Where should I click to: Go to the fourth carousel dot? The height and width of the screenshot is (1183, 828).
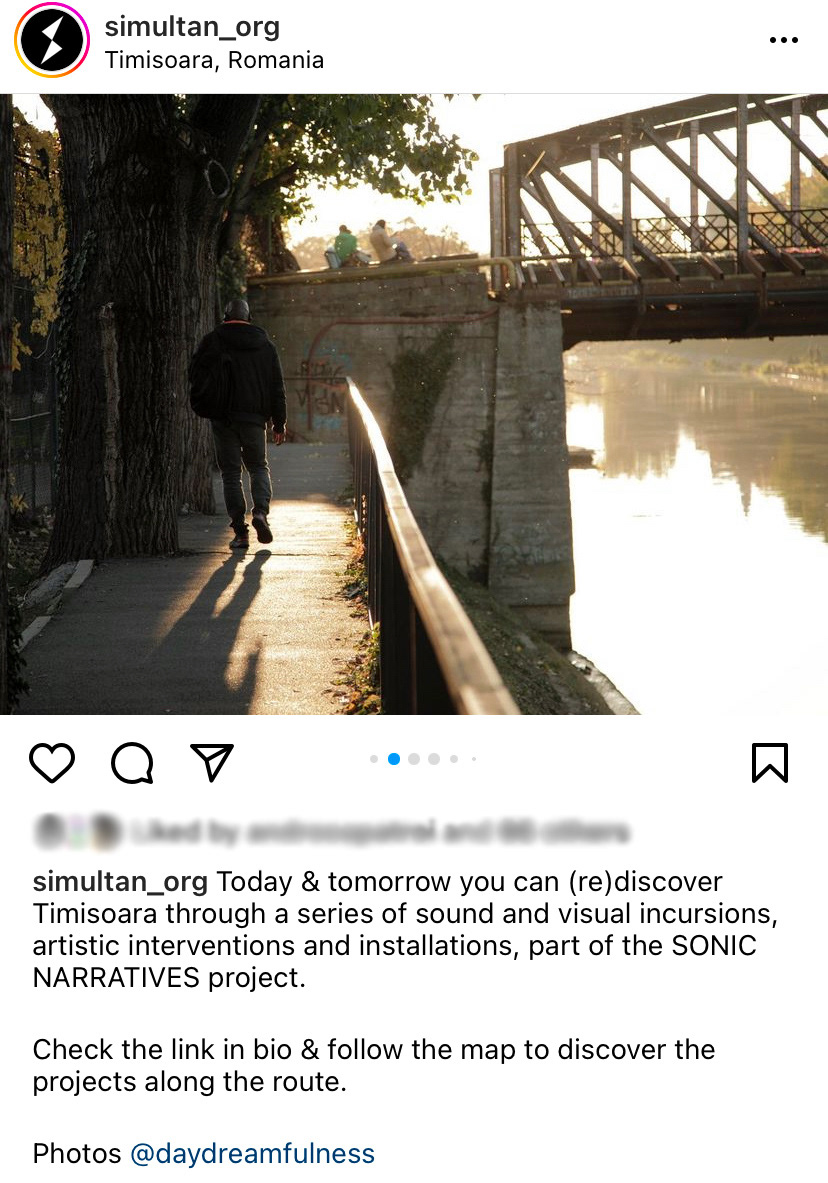pos(434,759)
